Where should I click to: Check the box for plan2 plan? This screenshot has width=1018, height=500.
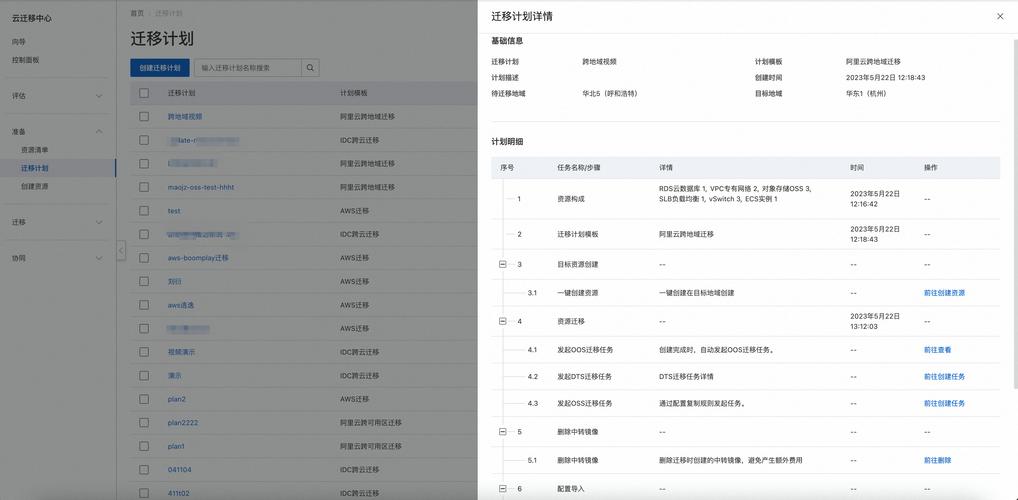144,399
